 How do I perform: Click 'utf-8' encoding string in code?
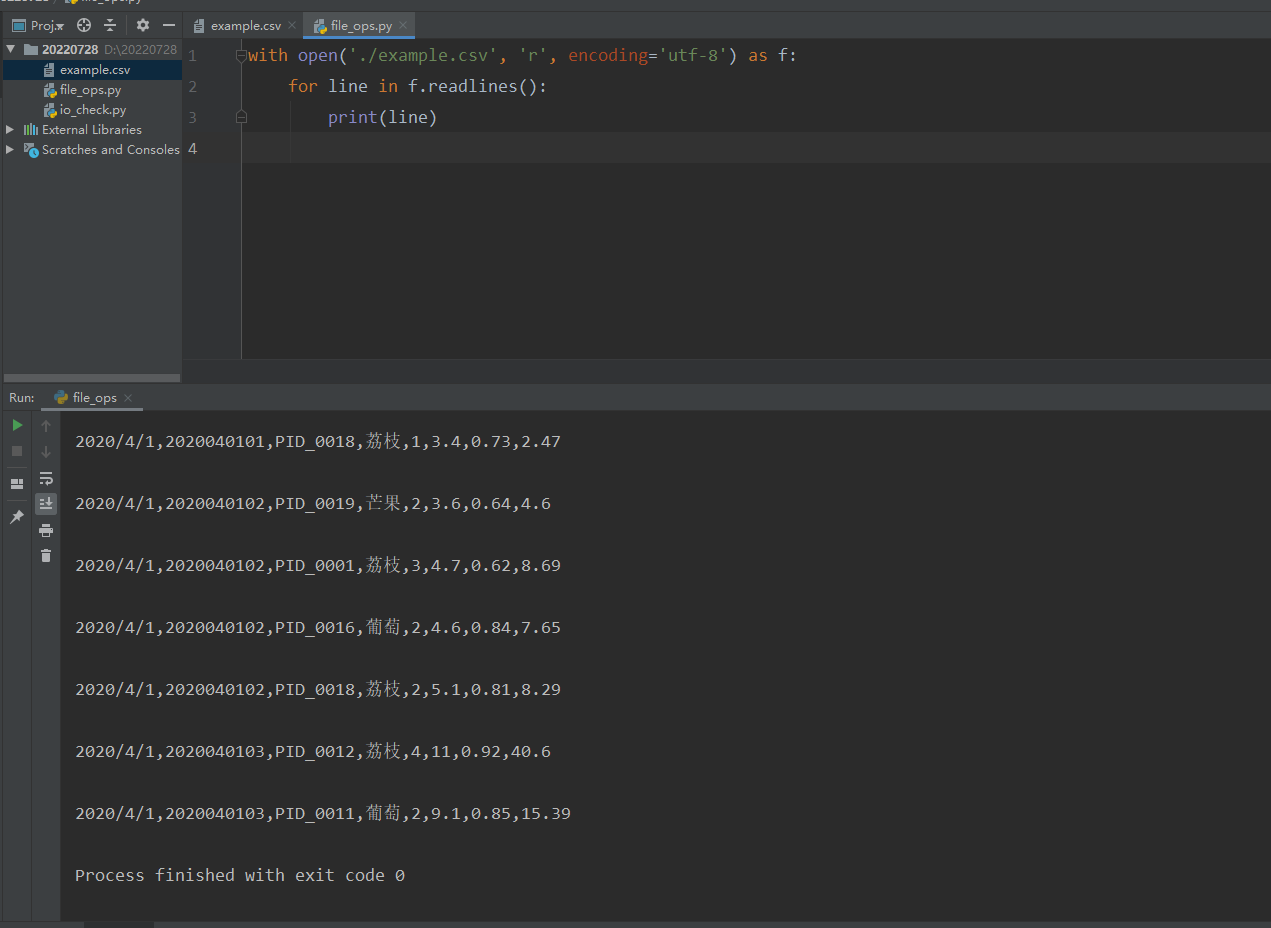click(693, 56)
